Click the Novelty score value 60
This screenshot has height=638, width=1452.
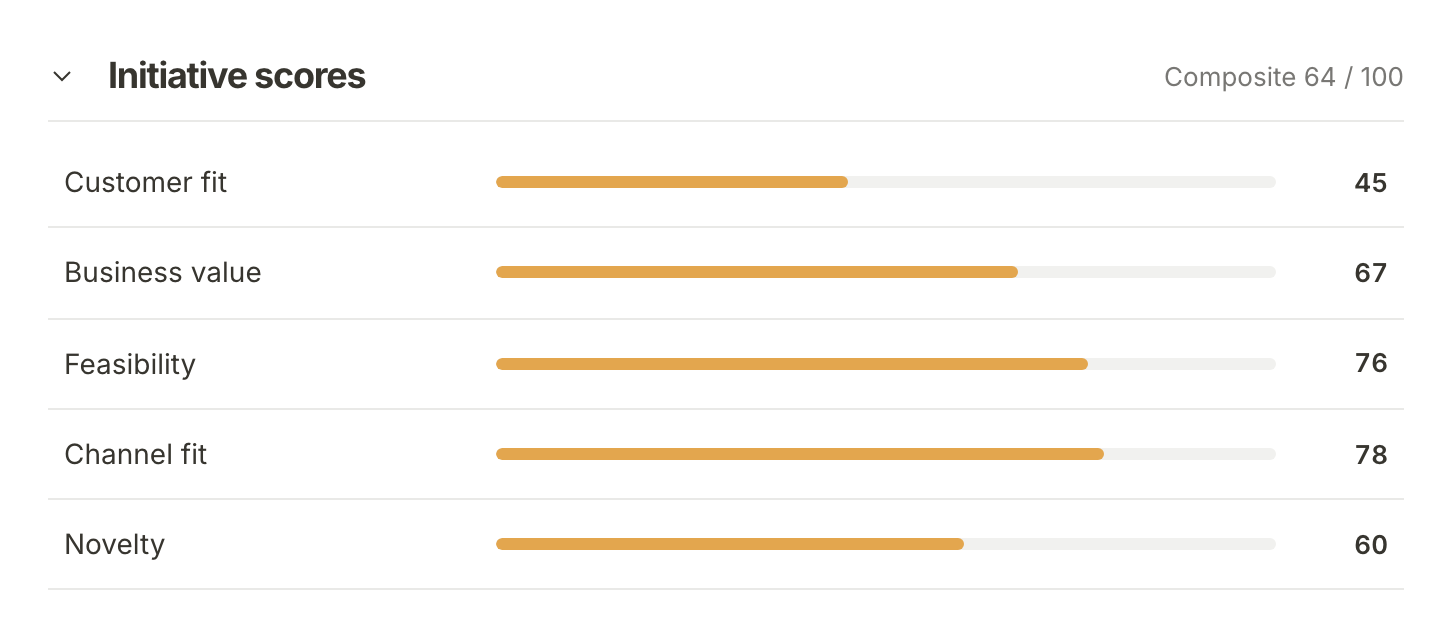point(1371,544)
